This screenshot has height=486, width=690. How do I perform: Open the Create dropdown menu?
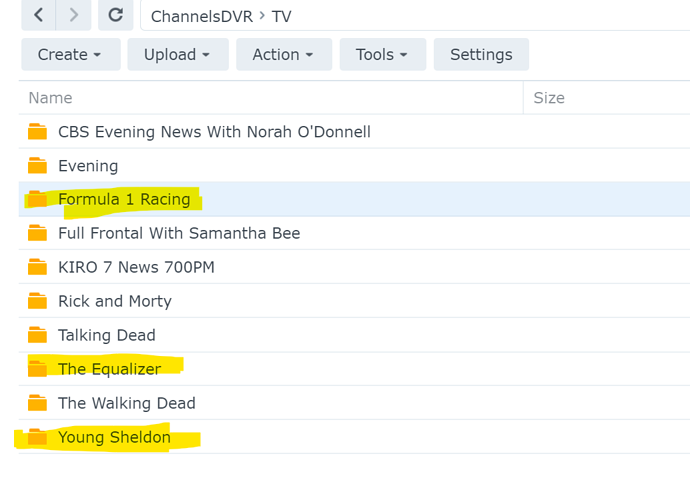point(70,55)
